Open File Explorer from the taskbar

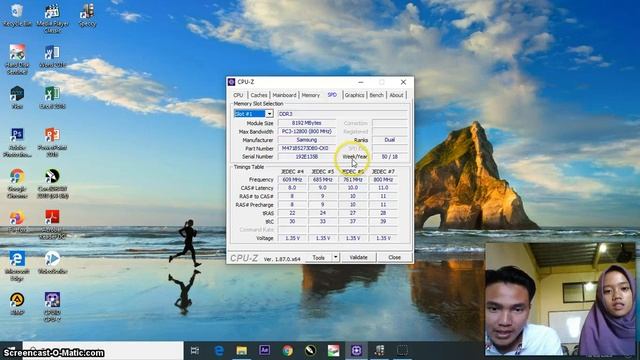point(242,350)
